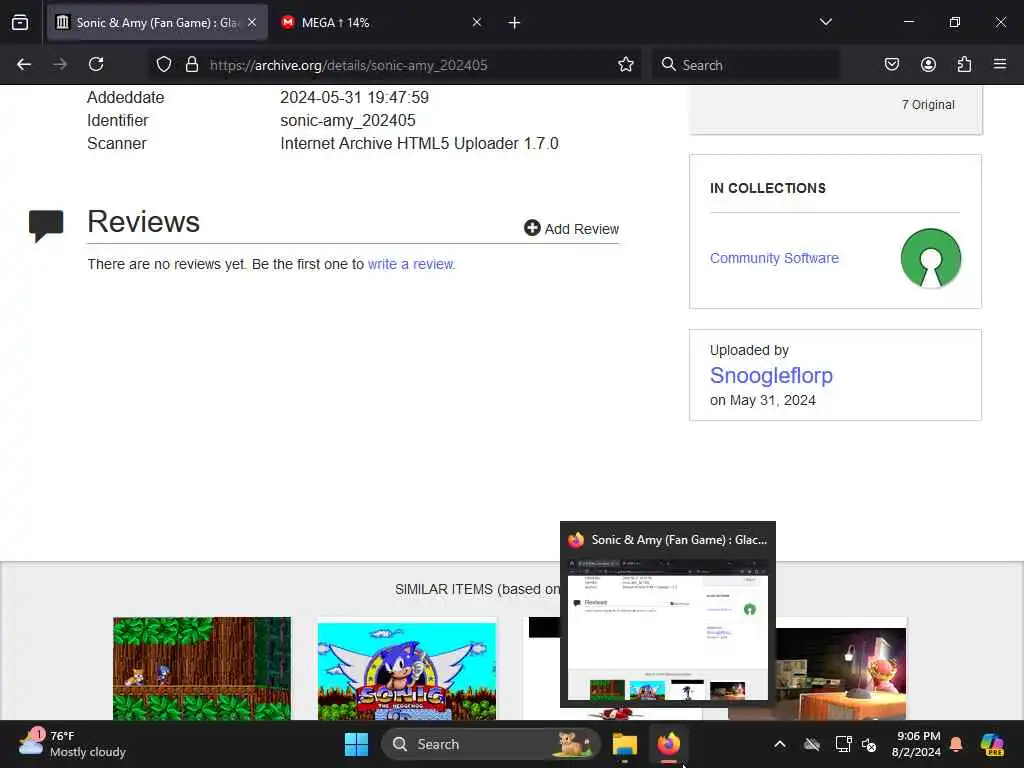1024x768 pixels.
Task: Select Internet Archive HTML5 Uploader 1.7.0 text
Action: point(419,143)
